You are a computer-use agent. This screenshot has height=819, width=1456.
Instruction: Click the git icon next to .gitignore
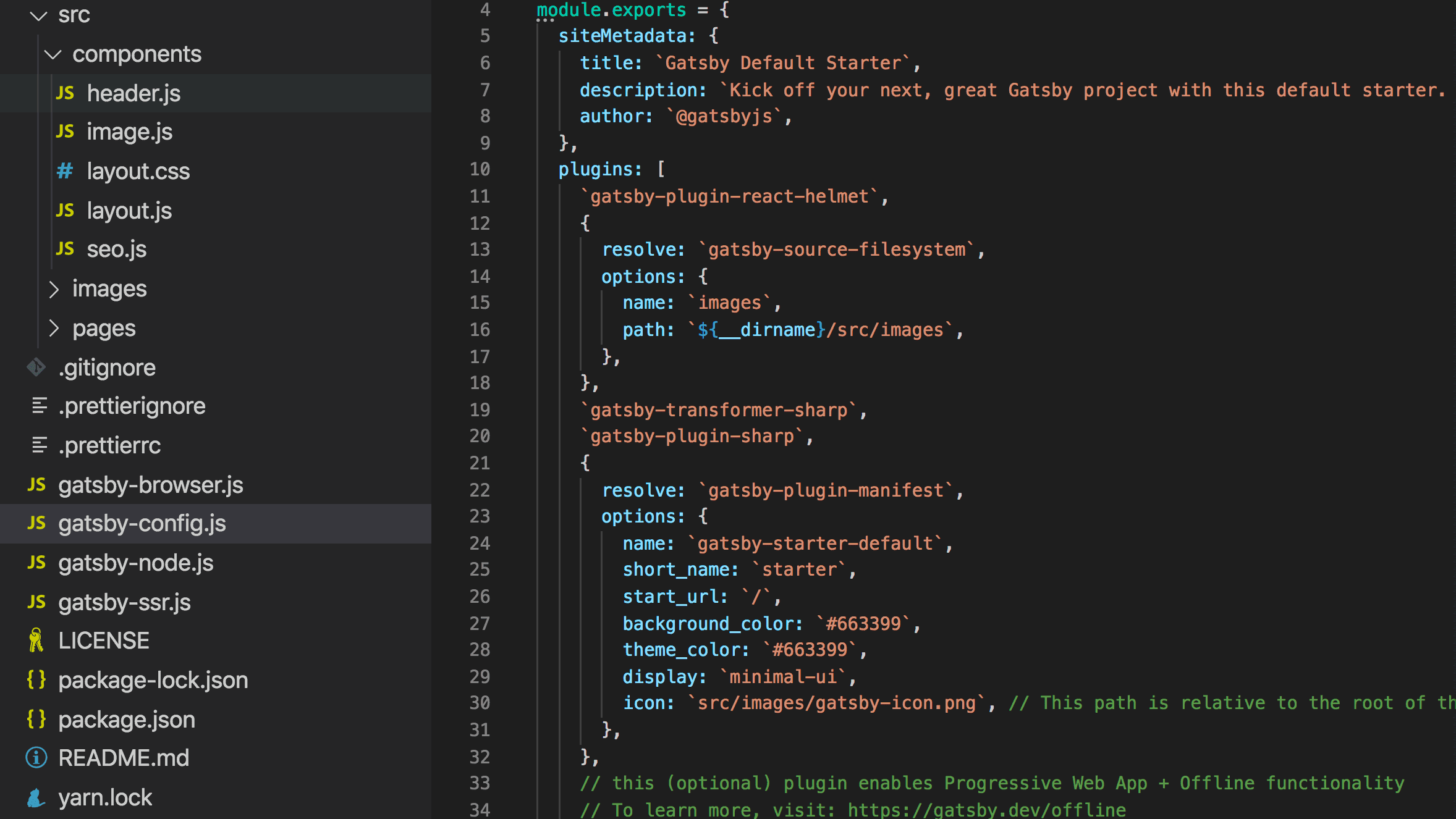(x=36, y=367)
